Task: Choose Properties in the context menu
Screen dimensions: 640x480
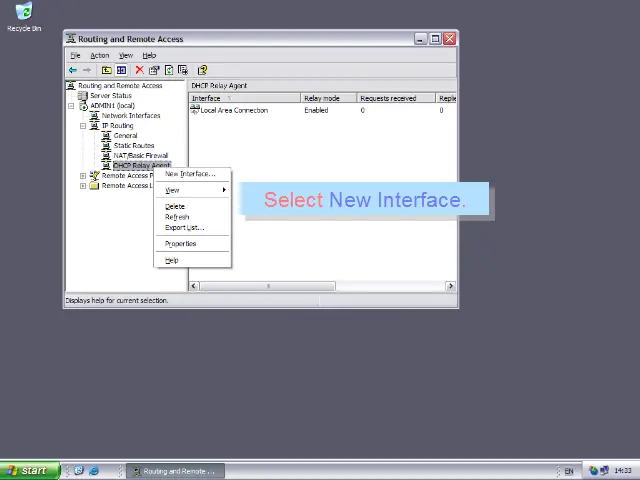Action: coord(181,244)
